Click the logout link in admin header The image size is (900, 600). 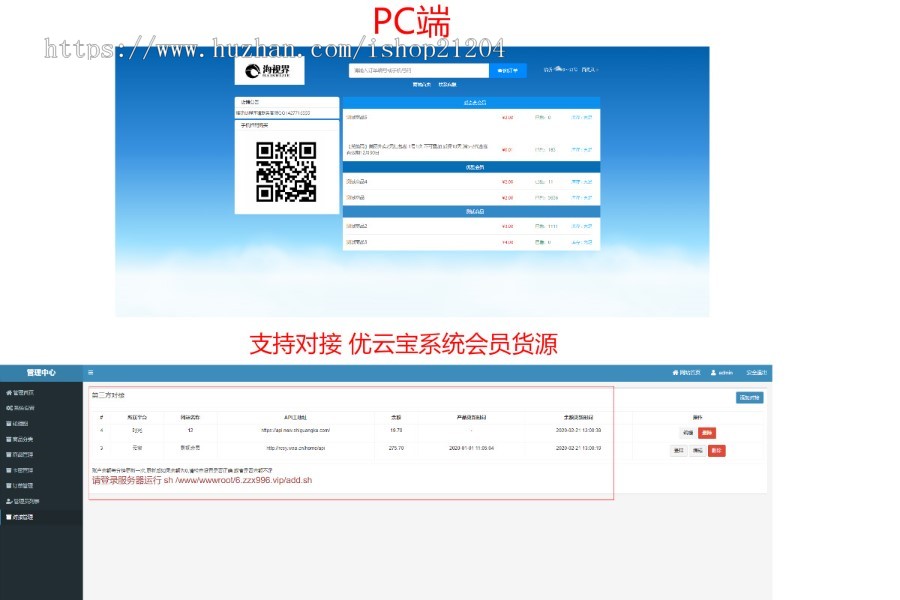[757, 372]
